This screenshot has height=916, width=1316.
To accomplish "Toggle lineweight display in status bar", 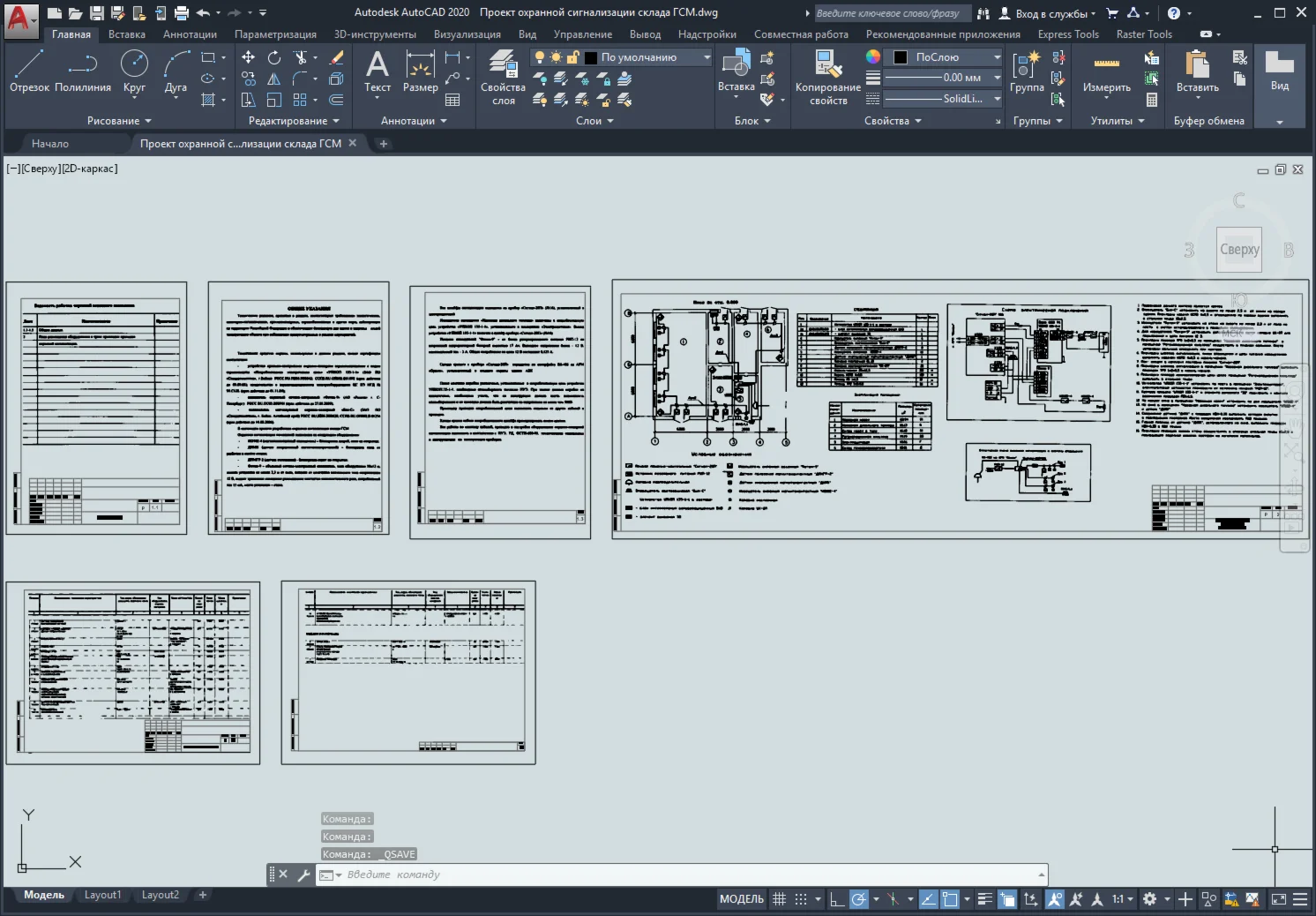I will tap(985, 899).
